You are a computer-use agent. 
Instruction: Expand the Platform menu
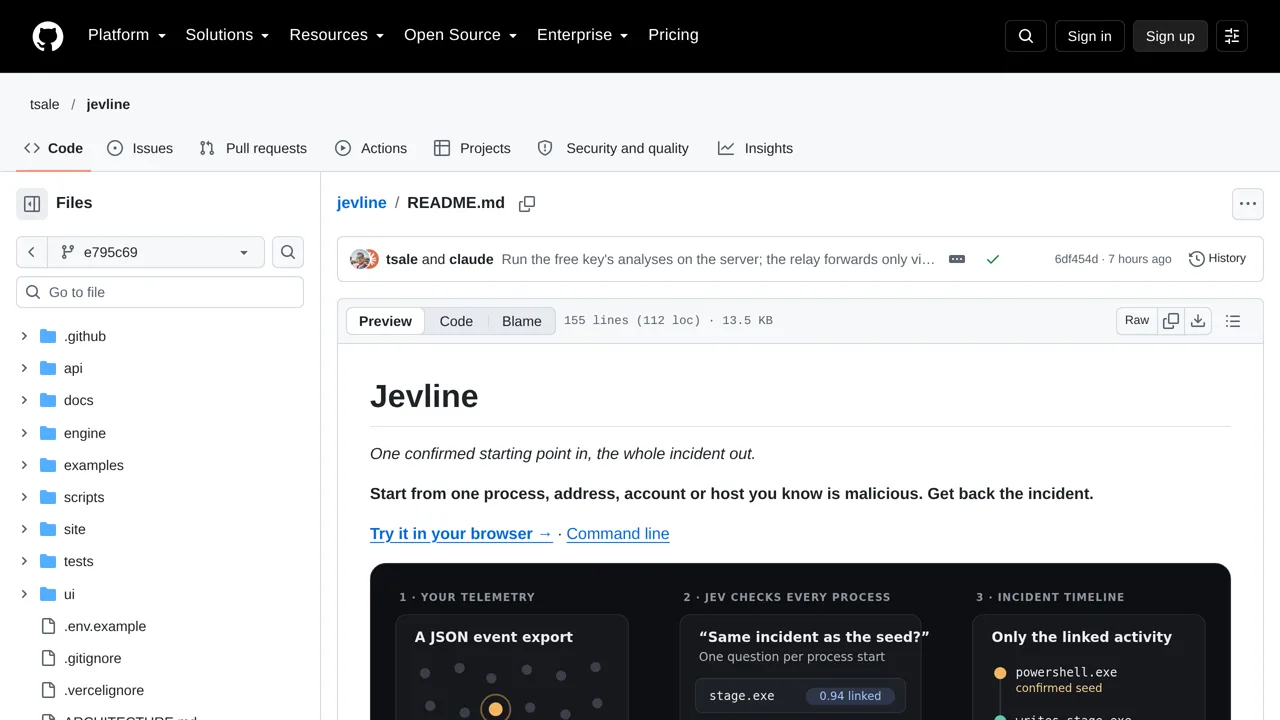click(127, 35)
